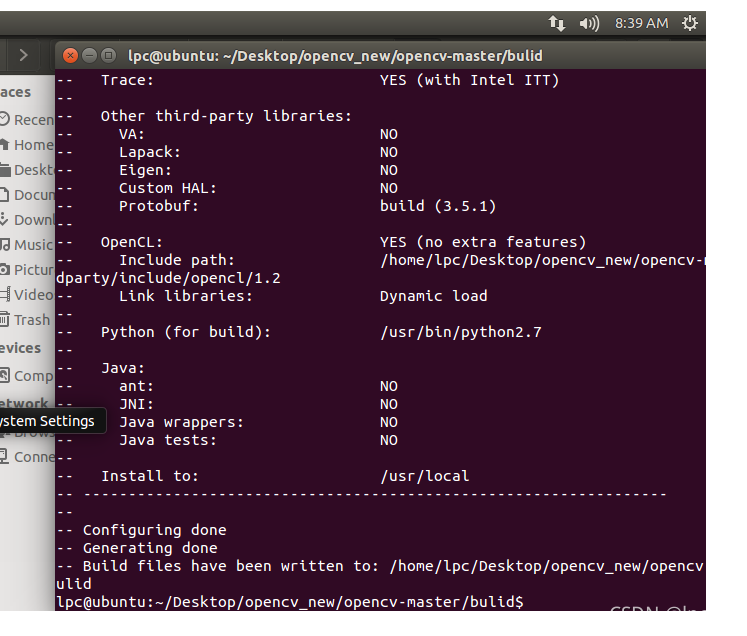Click the Home house icon
747x636 pixels.
coord(4,143)
